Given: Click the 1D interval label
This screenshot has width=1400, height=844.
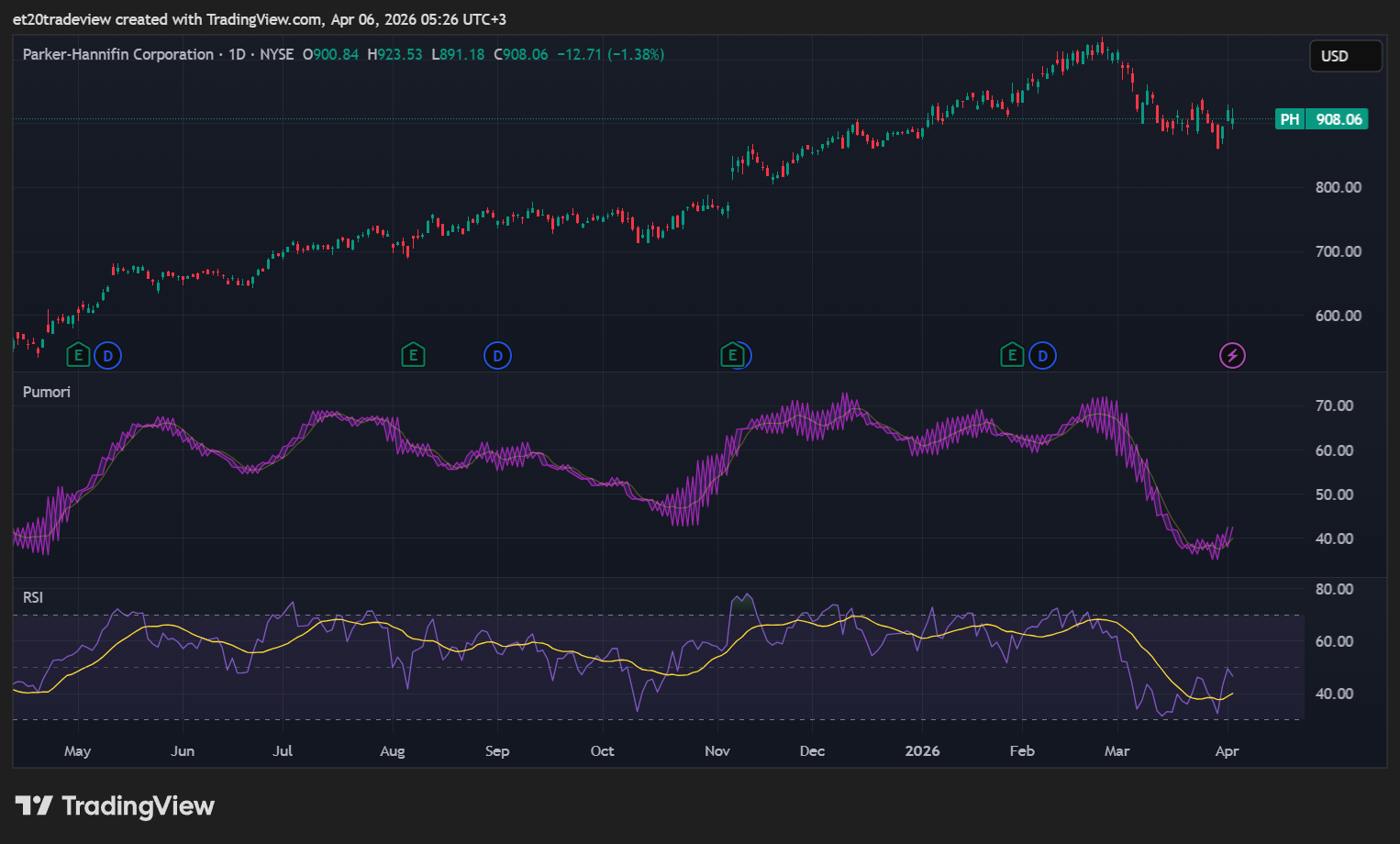Looking at the screenshot, I should click(x=237, y=54).
